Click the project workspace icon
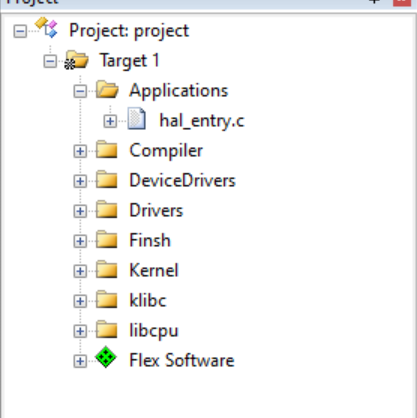This screenshot has height=418, width=417. pos(46,27)
